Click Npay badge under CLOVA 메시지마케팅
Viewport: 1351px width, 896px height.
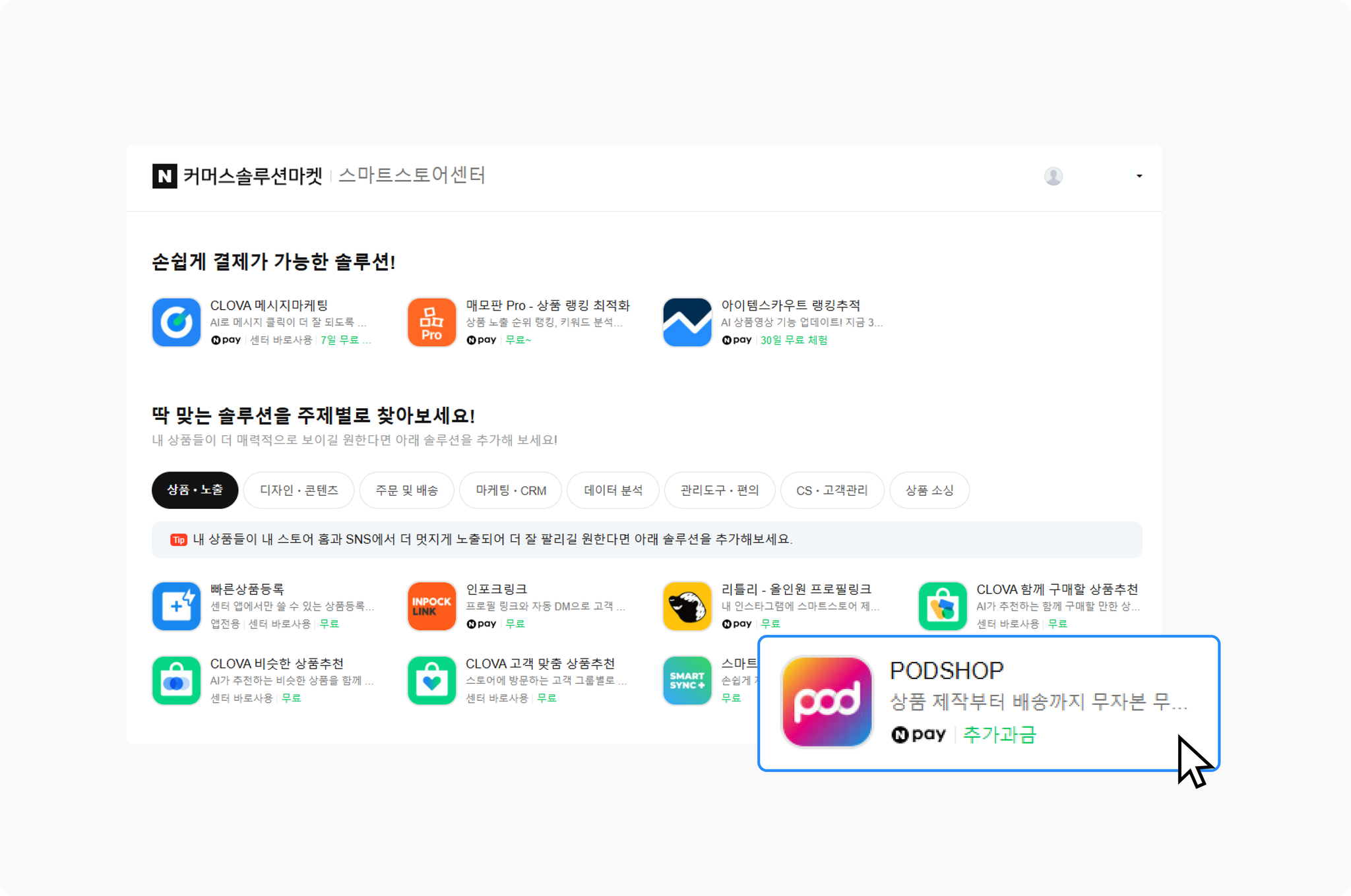point(226,340)
